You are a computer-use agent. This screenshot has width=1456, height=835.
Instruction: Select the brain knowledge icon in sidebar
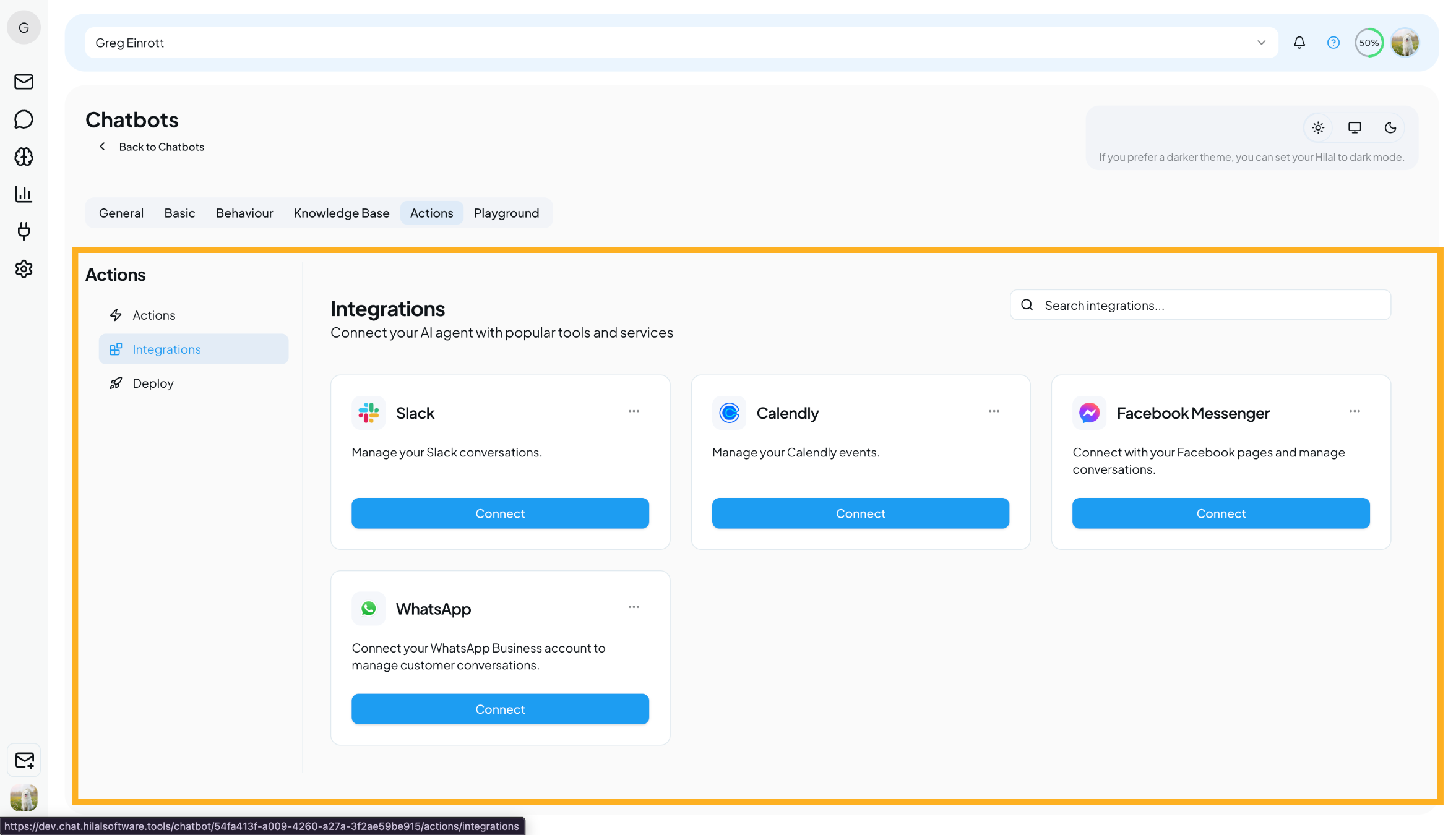point(24,157)
